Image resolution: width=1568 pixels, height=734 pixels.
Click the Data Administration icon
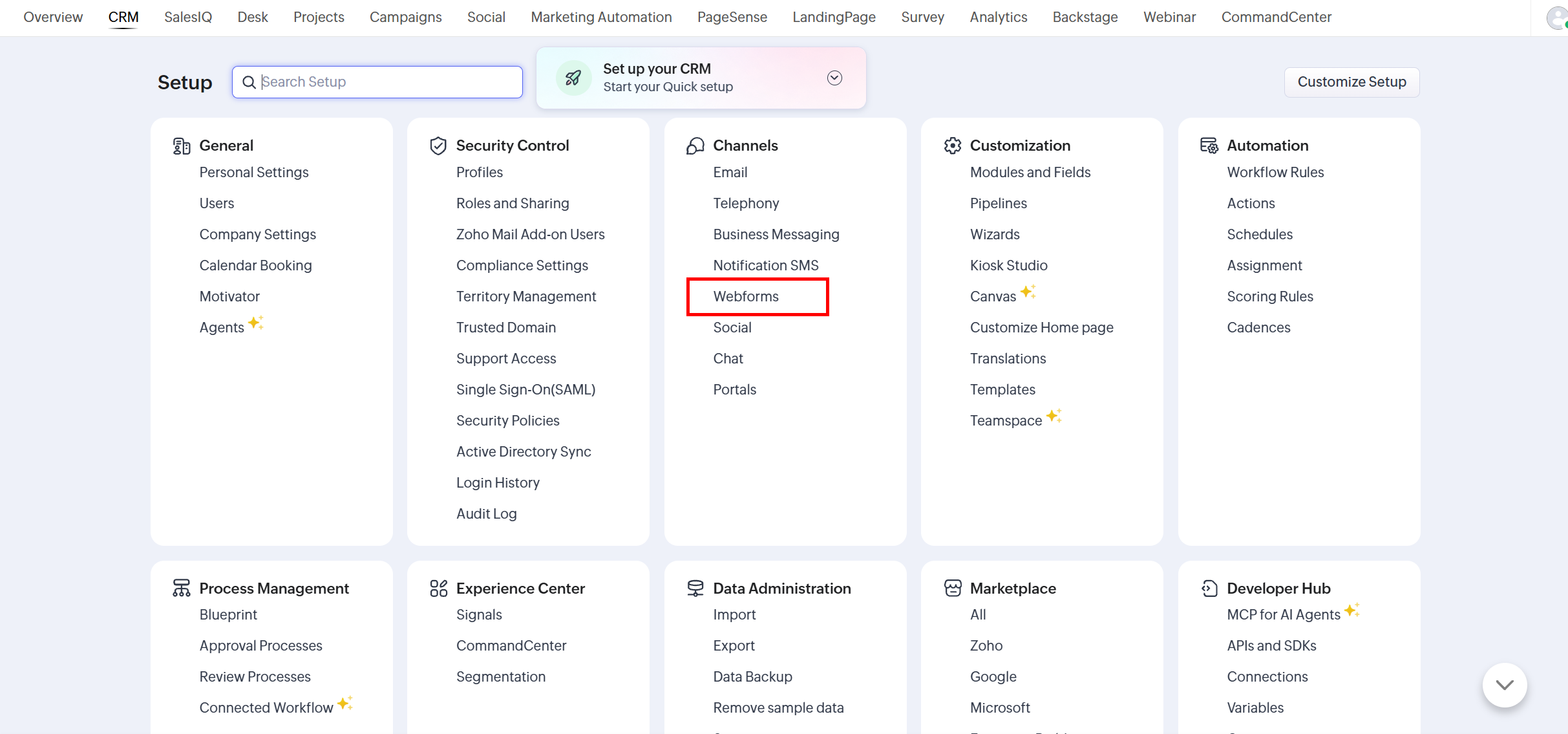pos(695,588)
